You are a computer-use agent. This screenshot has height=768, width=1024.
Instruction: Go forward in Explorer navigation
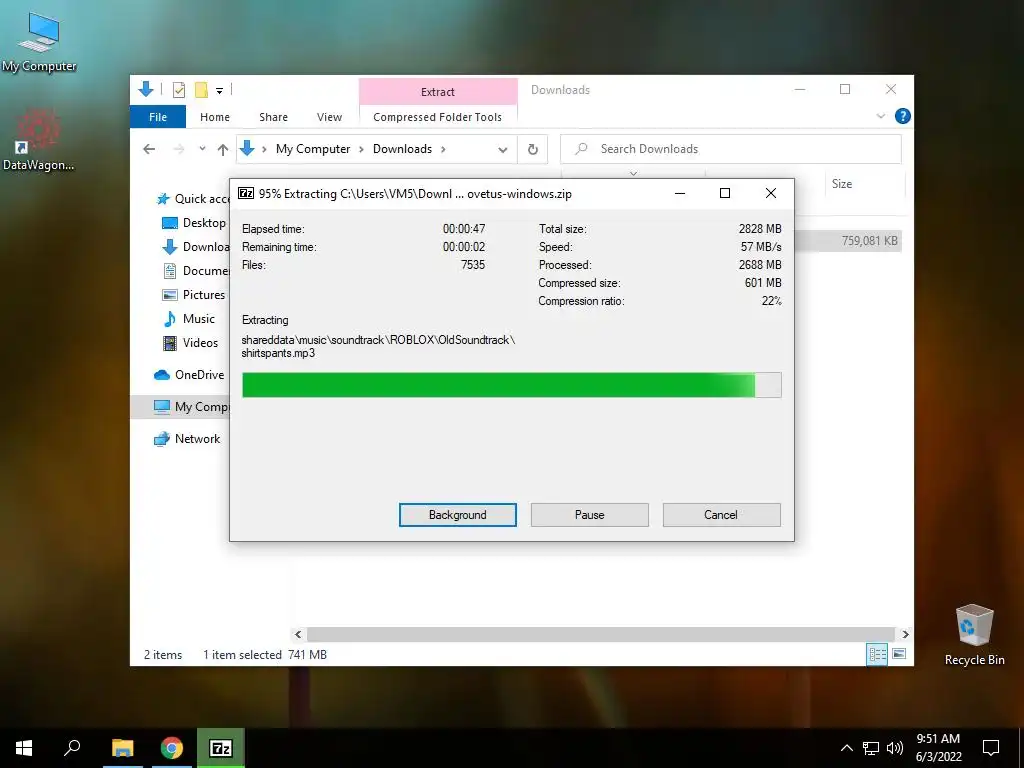(178, 149)
